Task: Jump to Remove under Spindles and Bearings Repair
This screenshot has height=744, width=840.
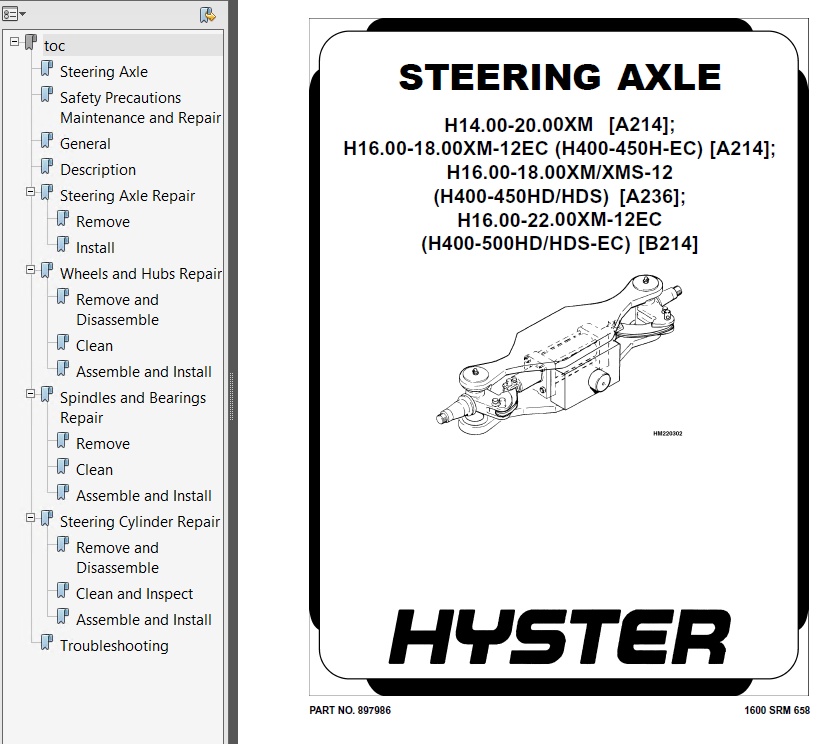Action: pyautogui.click(x=103, y=444)
